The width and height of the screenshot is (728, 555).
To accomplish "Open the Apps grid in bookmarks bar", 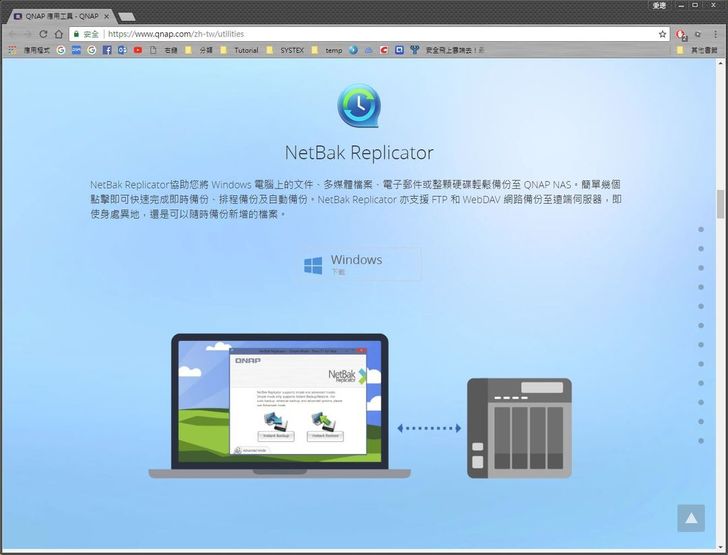I will pos(12,50).
